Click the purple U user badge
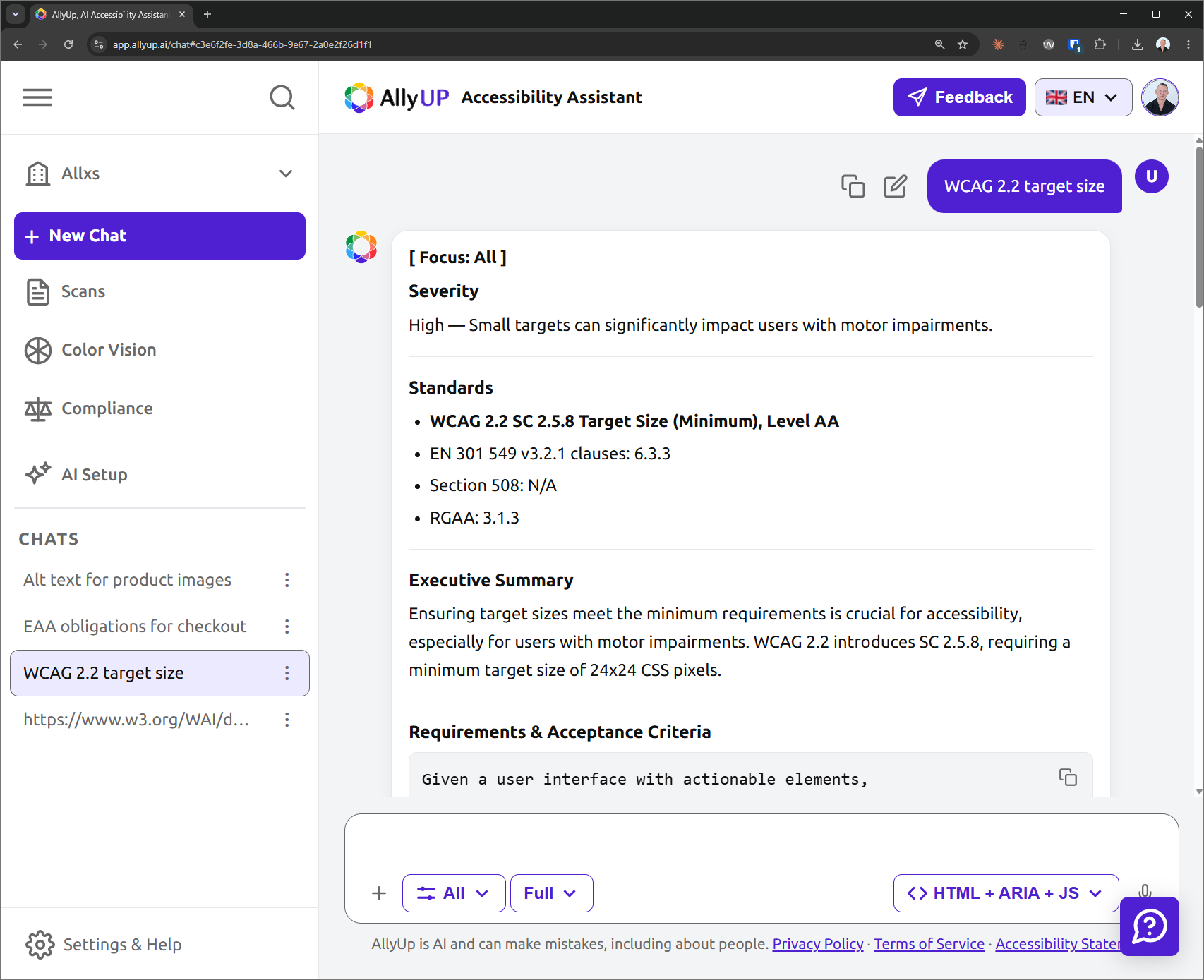Screen dimensions: 1204x980 [1152, 176]
